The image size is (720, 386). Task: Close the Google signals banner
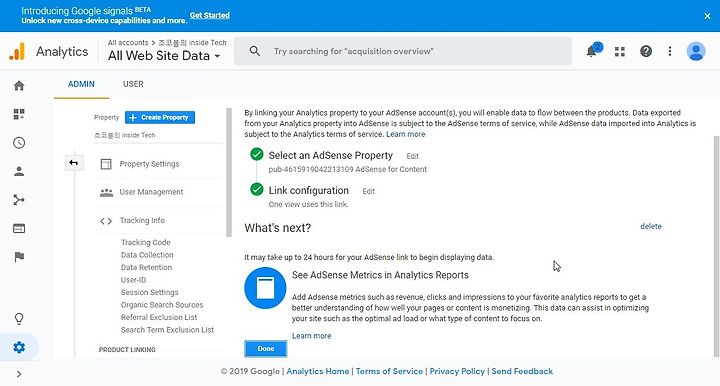[707, 16]
